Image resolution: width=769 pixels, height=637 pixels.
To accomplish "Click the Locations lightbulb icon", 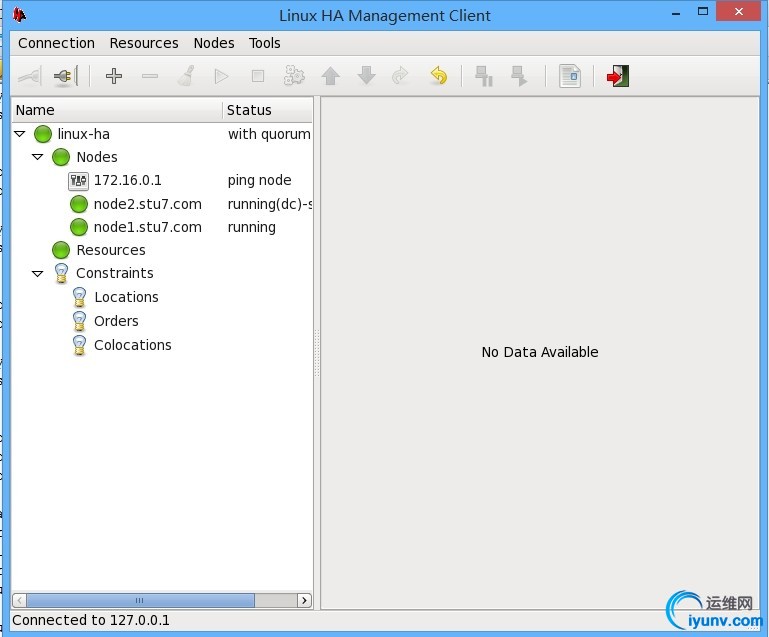I will (x=79, y=297).
